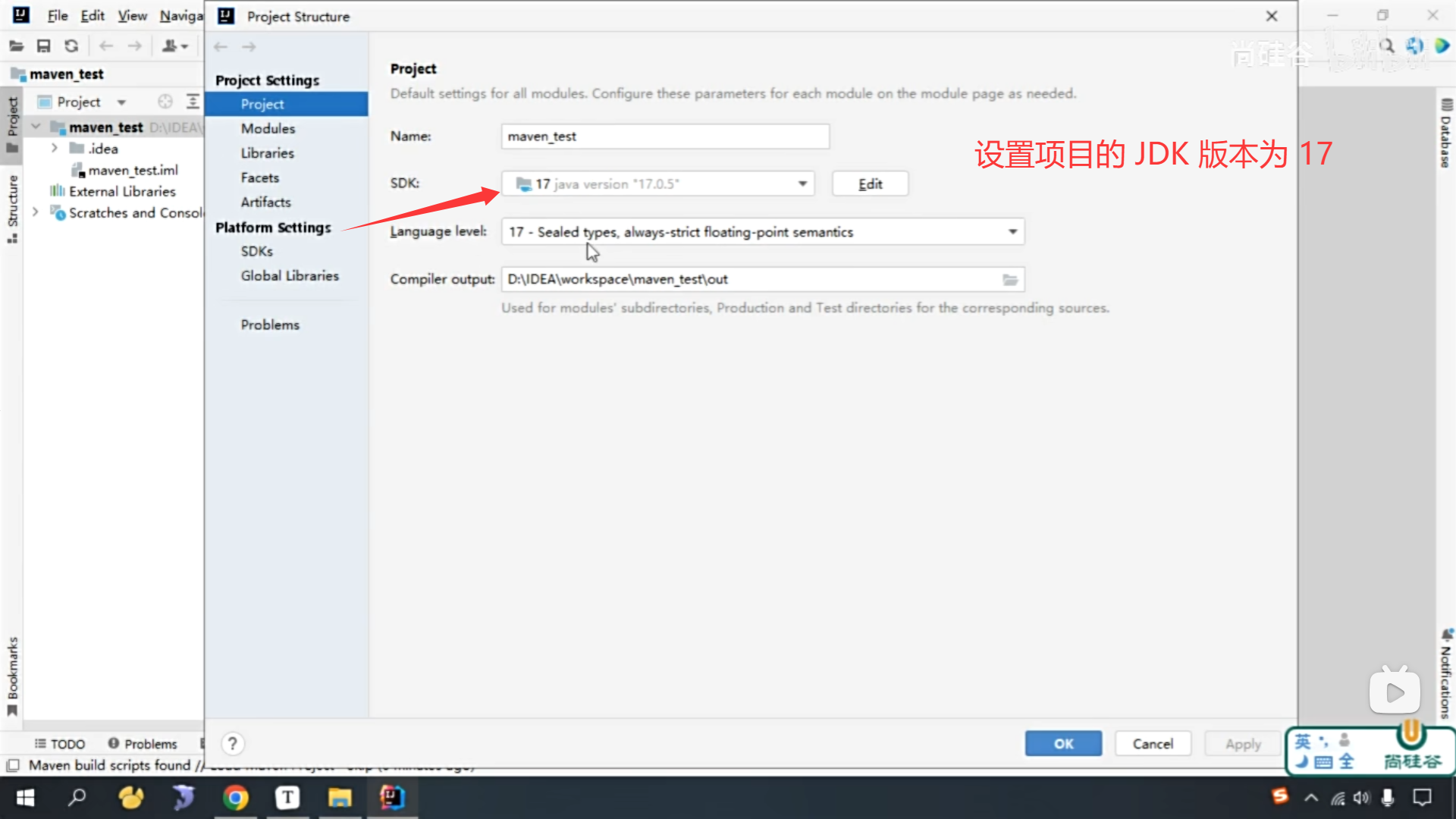The height and width of the screenshot is (819, 1456).
Task: Select Modules in Project Settings
Action: [x=268, y=129]
